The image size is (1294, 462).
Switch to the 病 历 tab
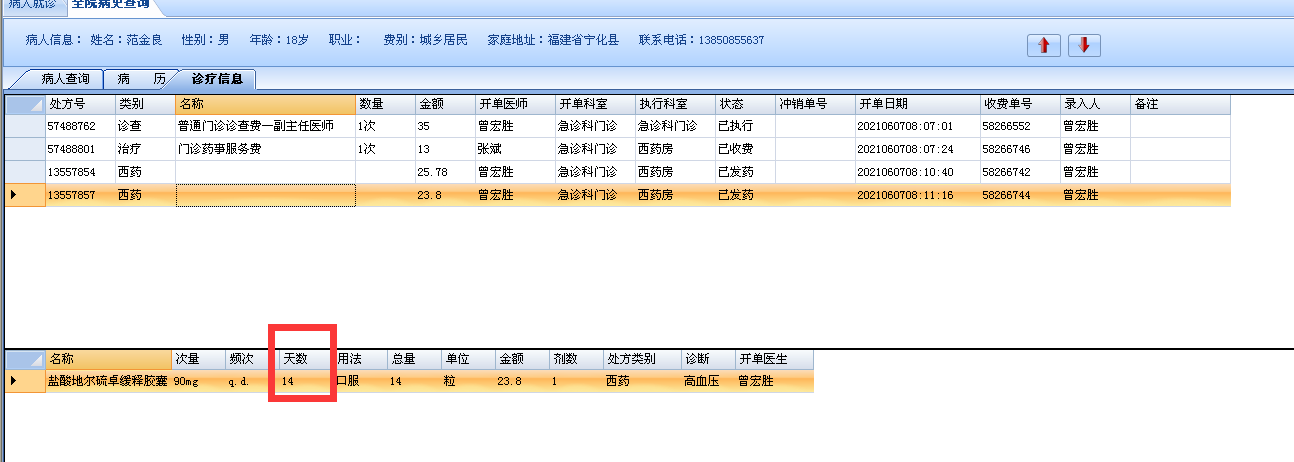[141, 78]
